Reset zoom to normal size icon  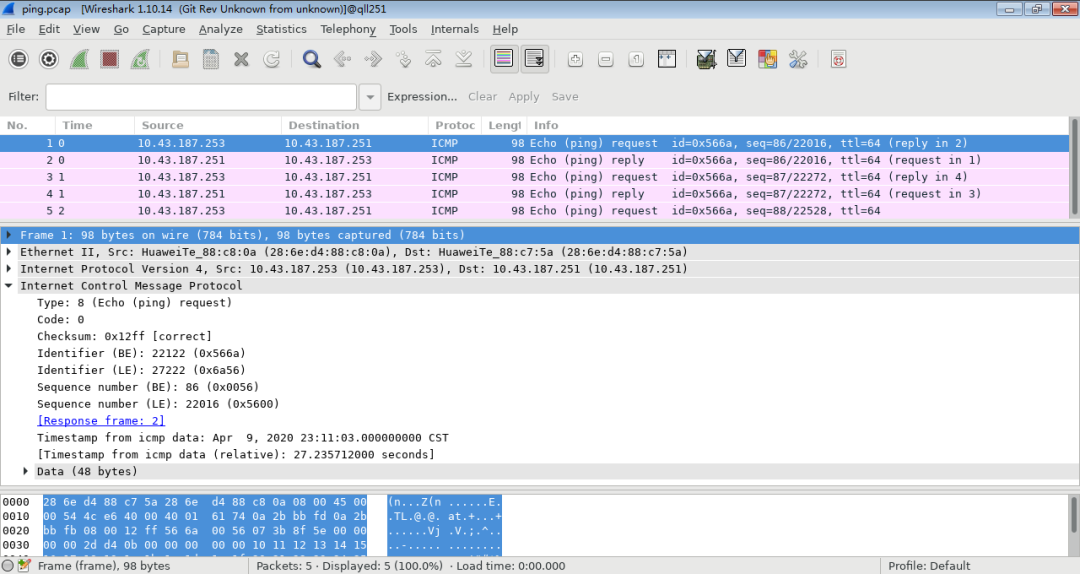click(636, 59)
